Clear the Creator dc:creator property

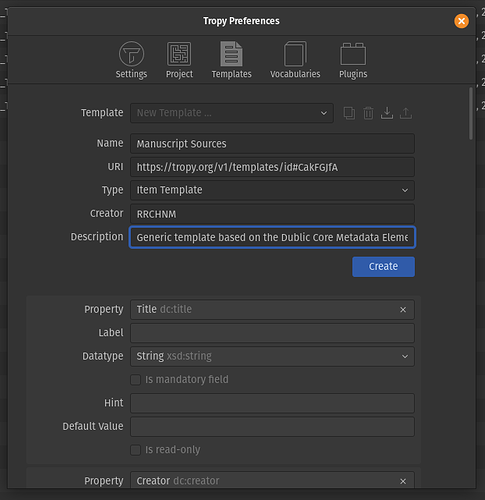tap(403, 481)
